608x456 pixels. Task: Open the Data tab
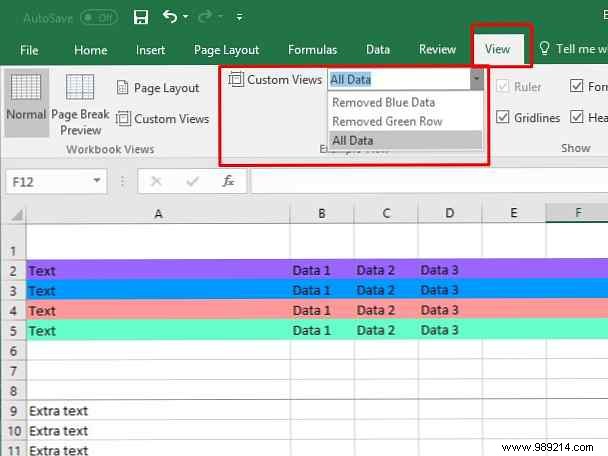378,50
